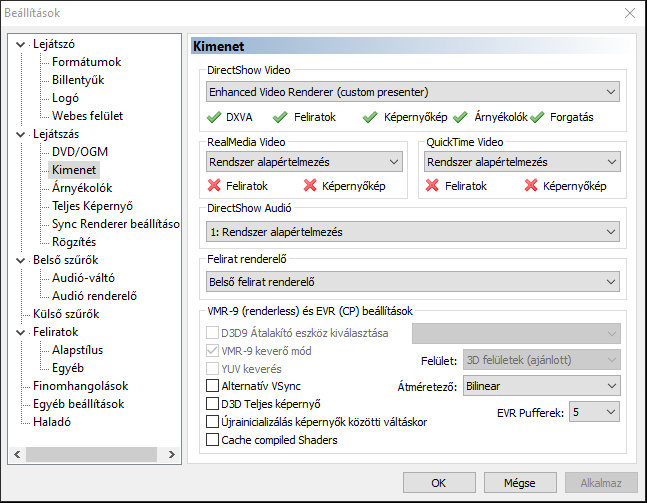The image size is (647, 503).
Task: Confirm settings with the OK button
Action: click(x=439, y=483)
